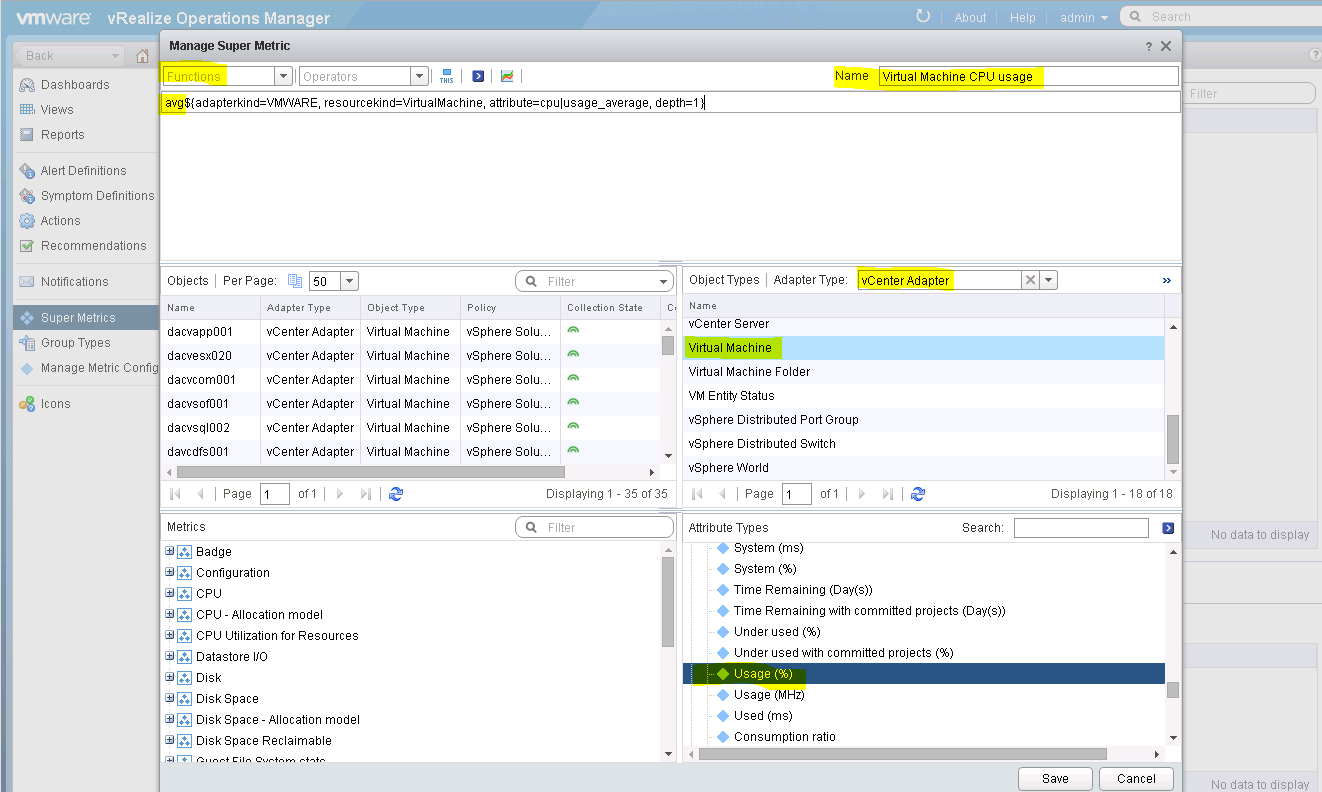Go to next page in Objects pager

click(340, 494)
